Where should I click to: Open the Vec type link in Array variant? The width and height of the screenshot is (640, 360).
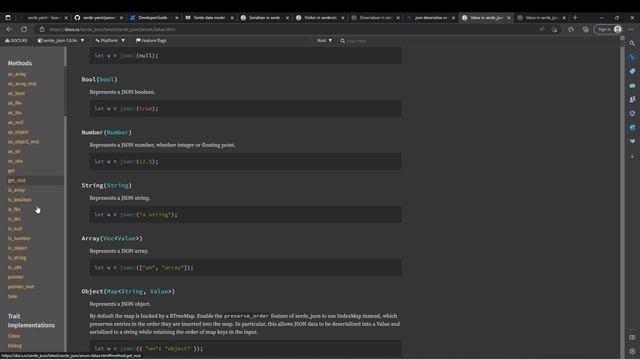click(109, 238)
